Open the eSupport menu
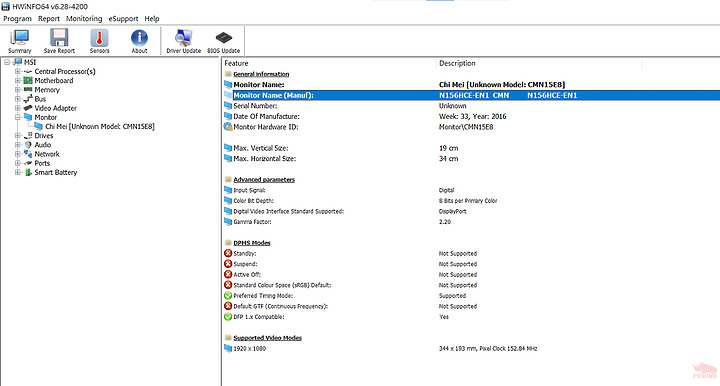Viewport: 720px width, 386px height. (123, 19)
